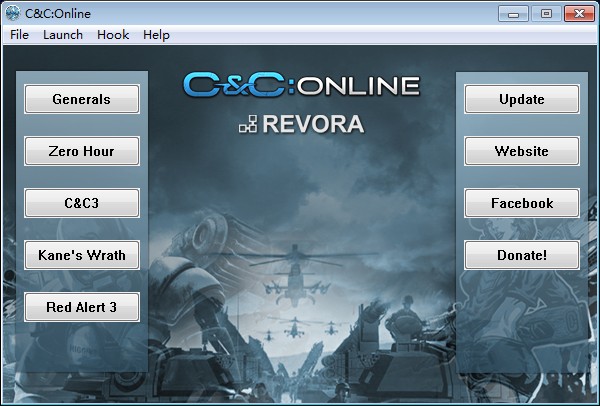Image resolution: width=600 pixels, height=406 pixels.
Task: Click the Donate! button
Action: [522, 255]
